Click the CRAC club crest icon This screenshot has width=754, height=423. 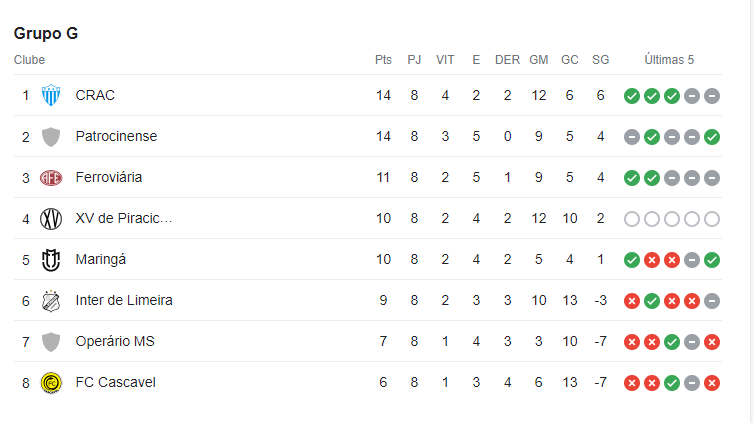coord(51,95)
